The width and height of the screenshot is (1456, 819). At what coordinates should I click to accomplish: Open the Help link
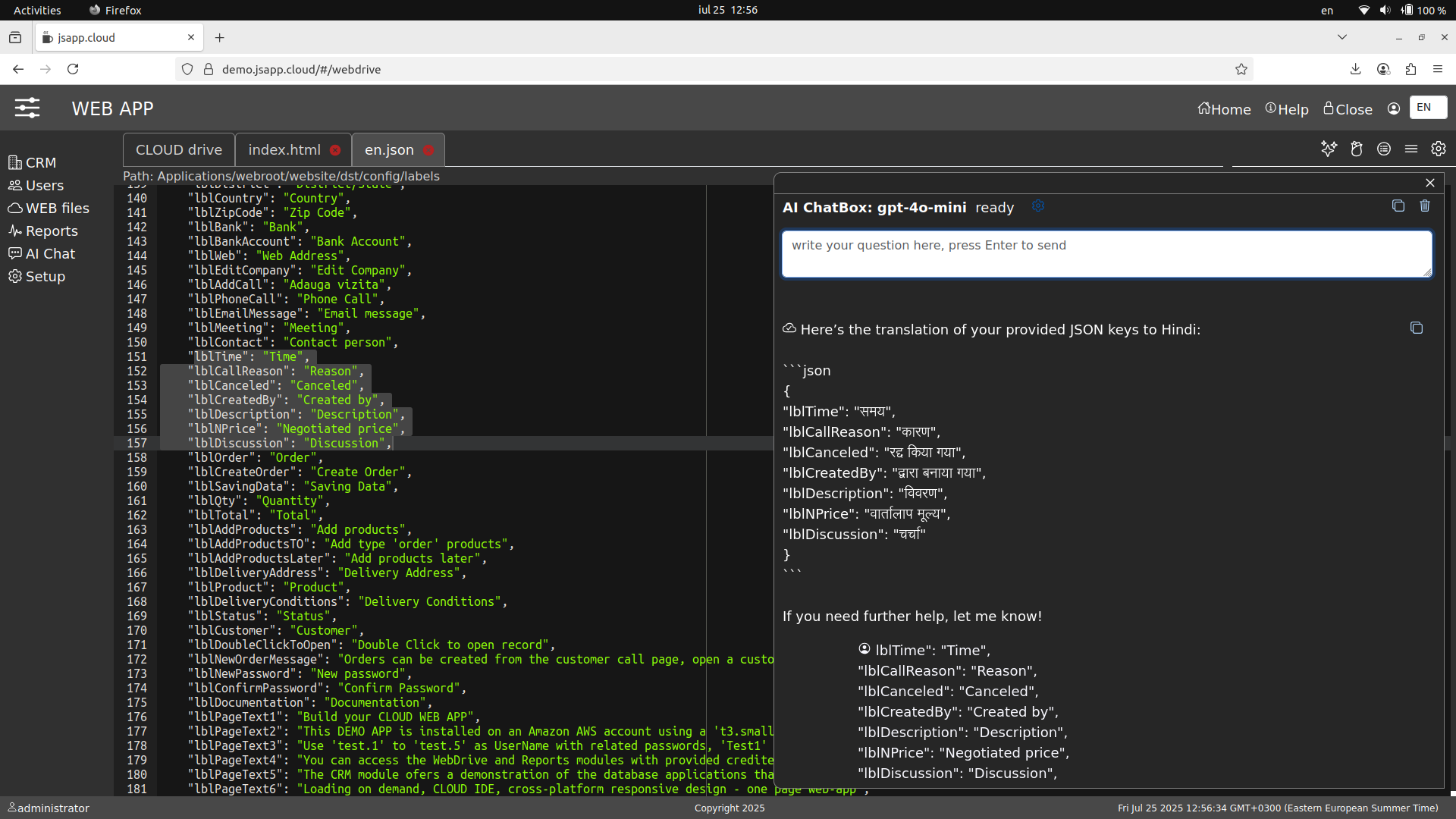click(x=1287, y=109)
